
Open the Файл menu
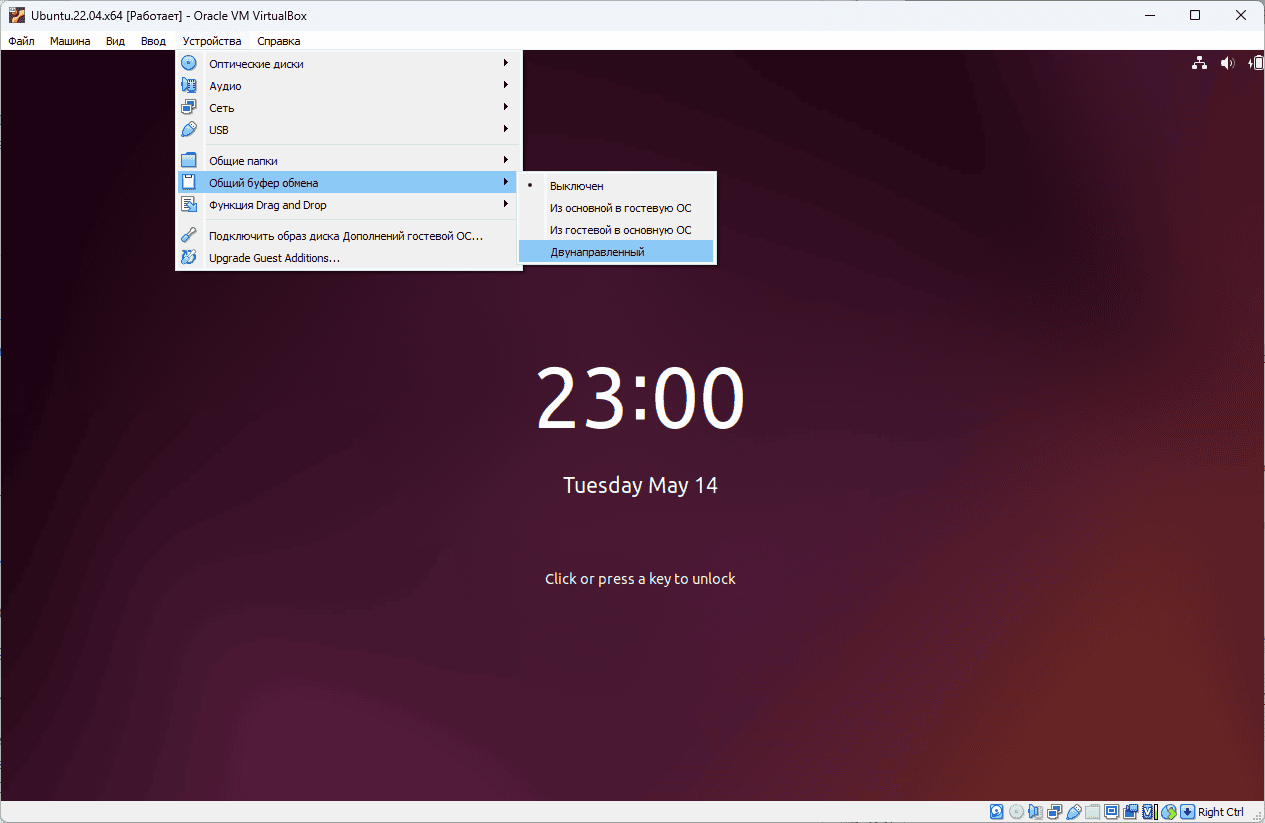[21, 41]
